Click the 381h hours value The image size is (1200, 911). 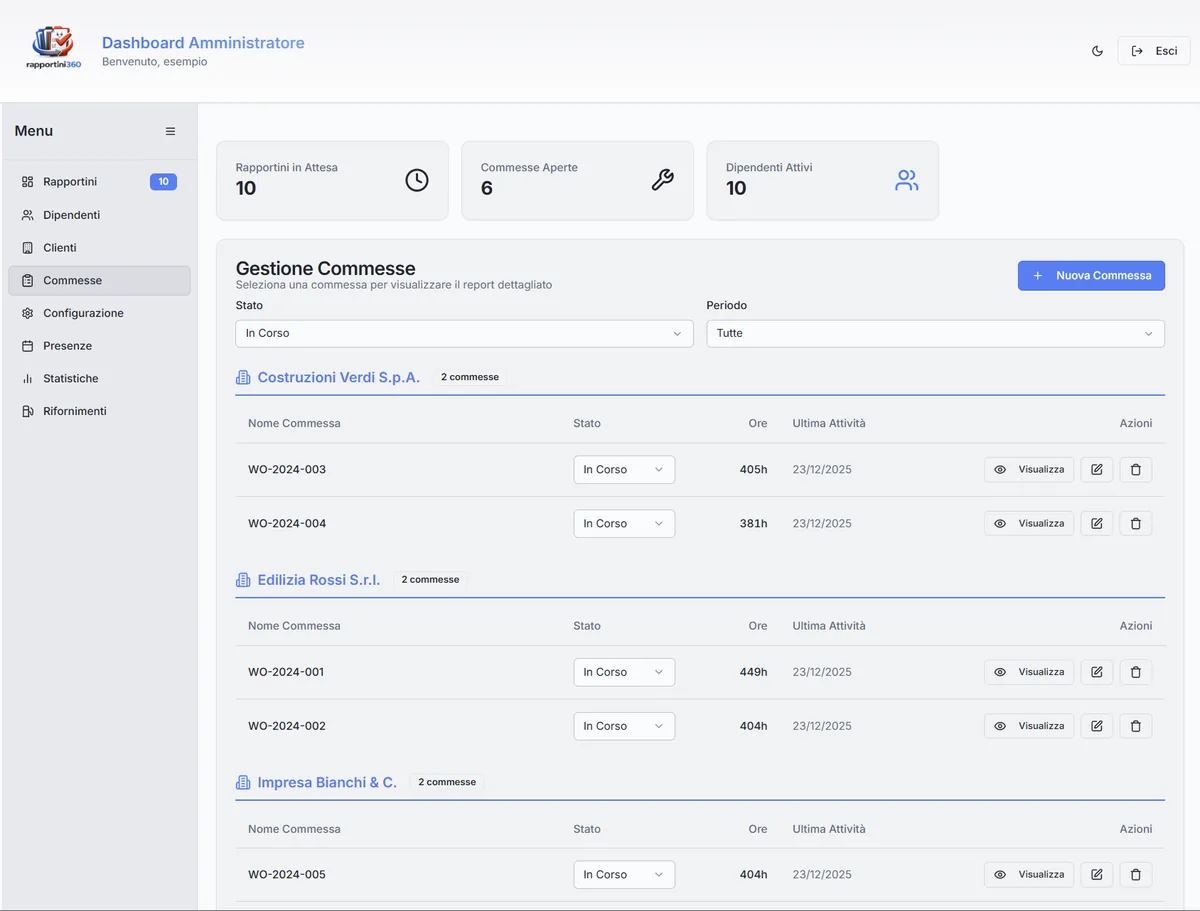[x=754, y=523]
